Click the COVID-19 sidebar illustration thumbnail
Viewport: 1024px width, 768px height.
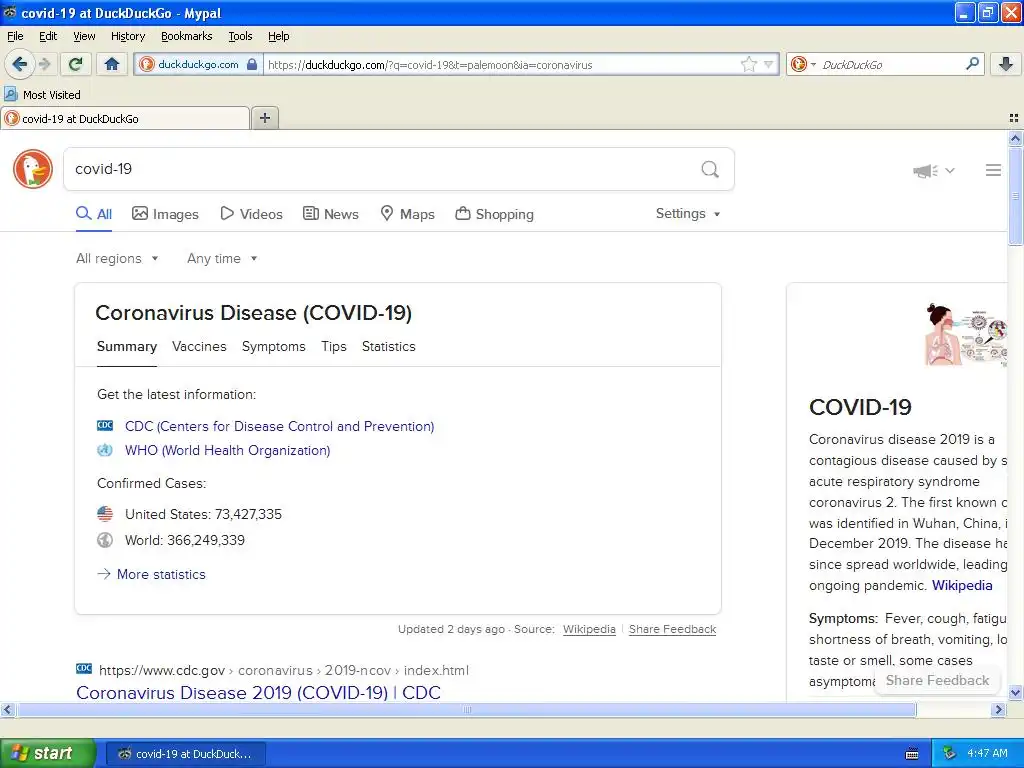[965, 334]
